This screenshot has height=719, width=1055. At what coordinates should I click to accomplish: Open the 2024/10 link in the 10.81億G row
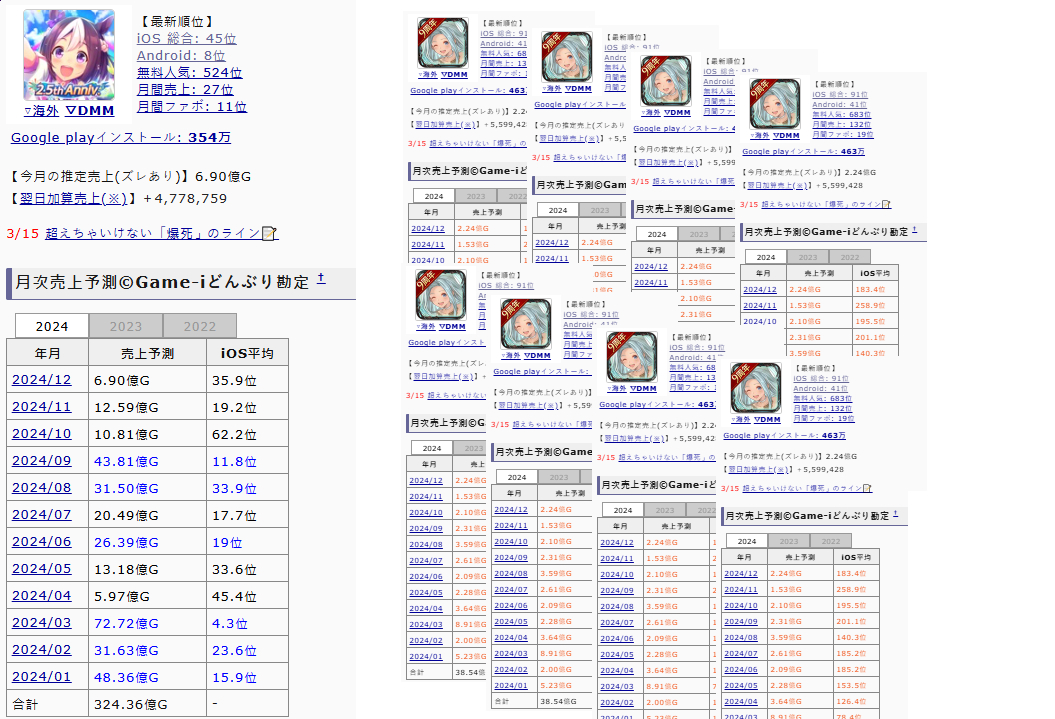click(x=42, y=434)
